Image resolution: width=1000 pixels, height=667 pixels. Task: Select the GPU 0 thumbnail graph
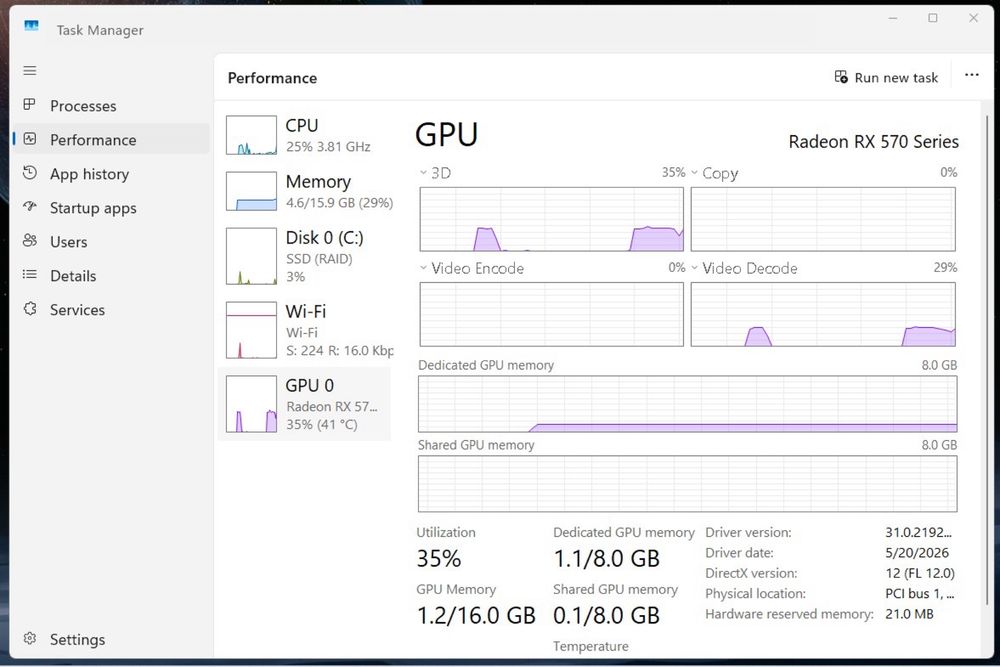coord(251,404)
